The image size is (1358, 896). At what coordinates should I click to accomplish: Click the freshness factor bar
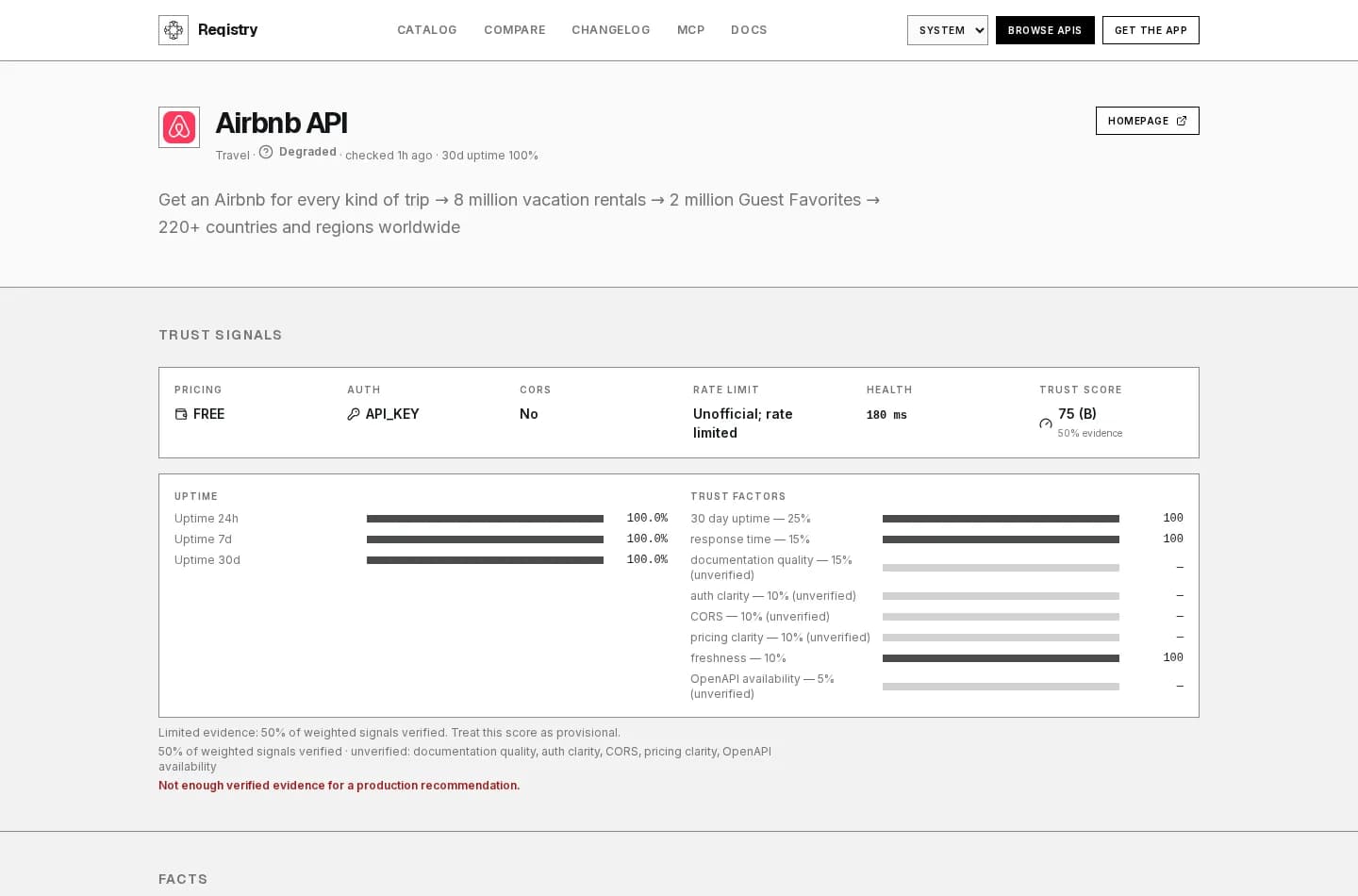1001,658
